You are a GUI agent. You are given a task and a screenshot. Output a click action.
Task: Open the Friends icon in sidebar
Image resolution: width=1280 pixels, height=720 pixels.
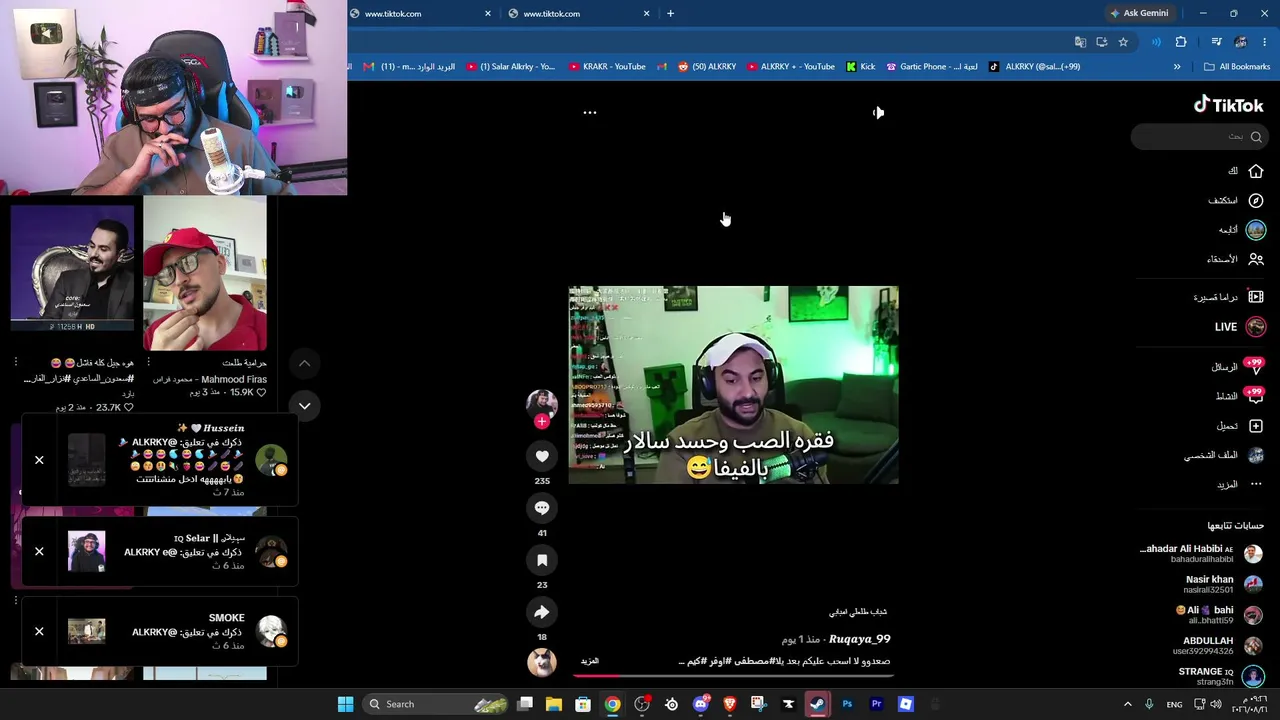(1256, 259)
